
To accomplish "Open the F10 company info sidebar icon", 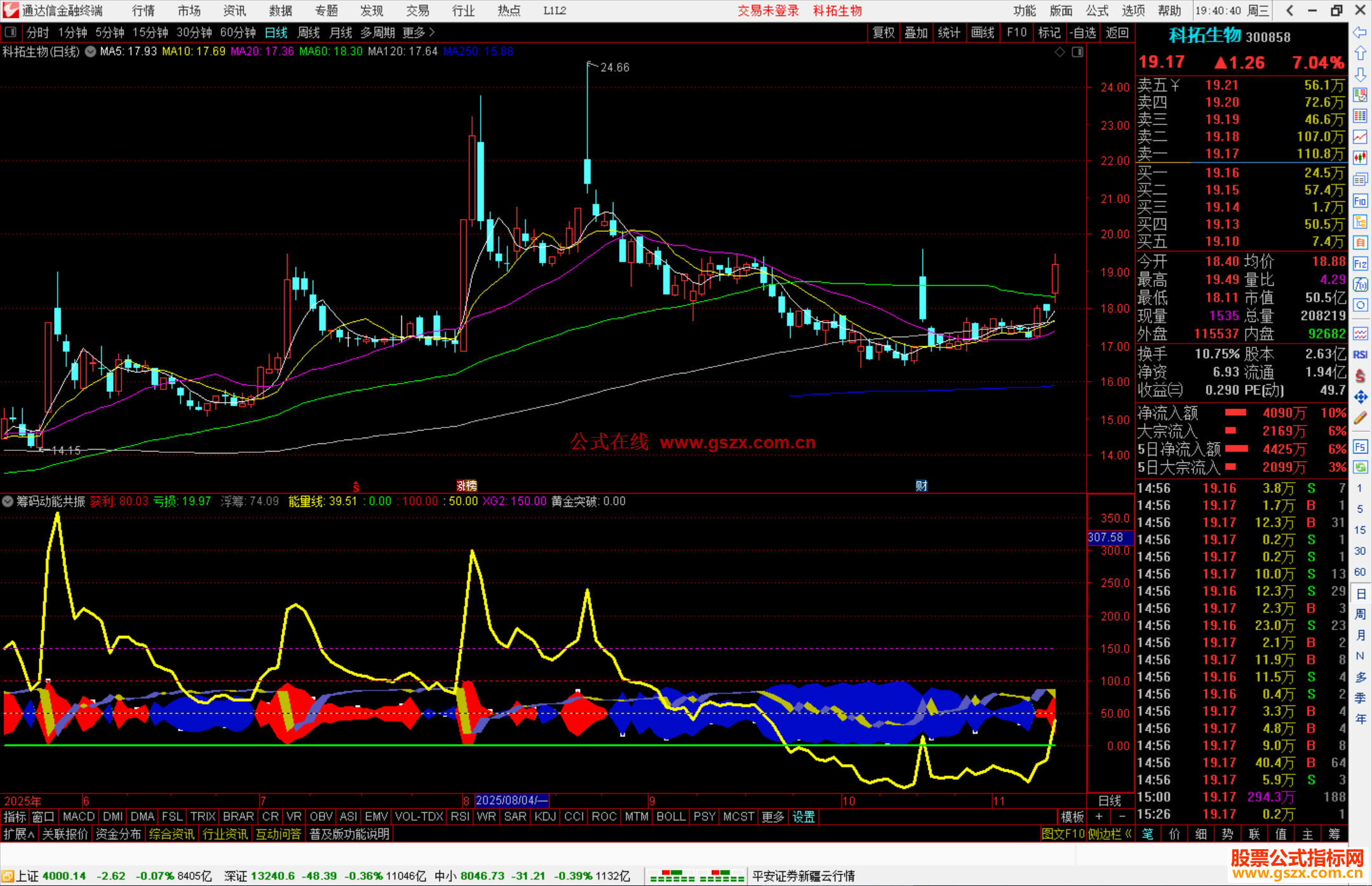I will [1360, 201].
